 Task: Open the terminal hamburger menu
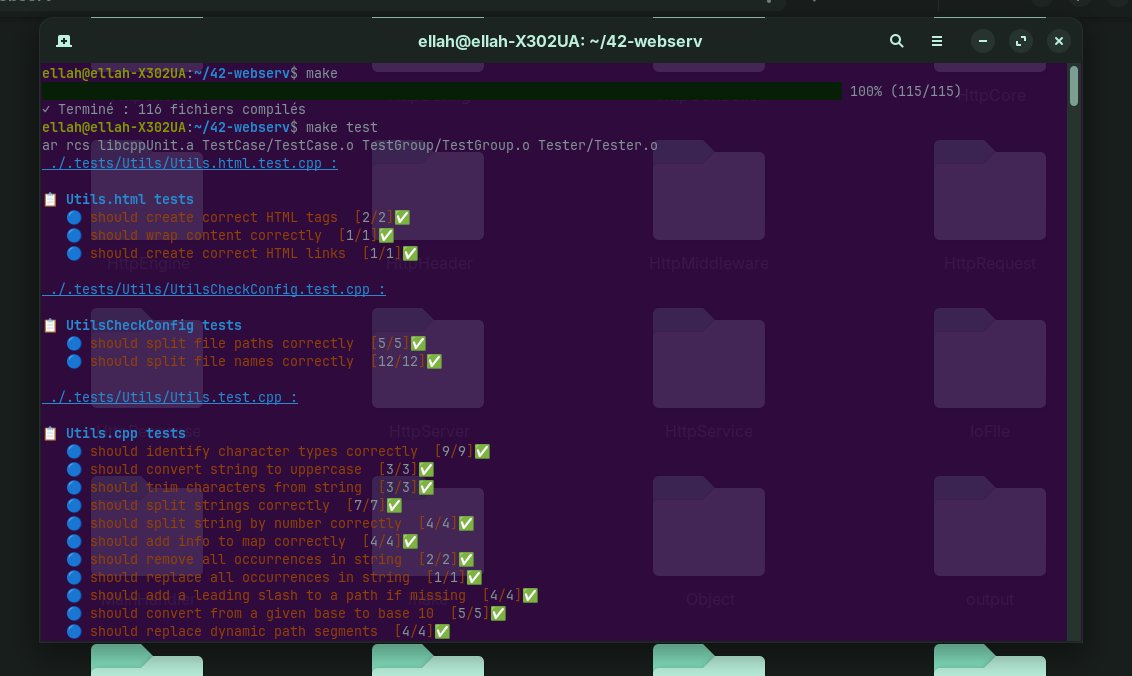(x=936, y=41)
